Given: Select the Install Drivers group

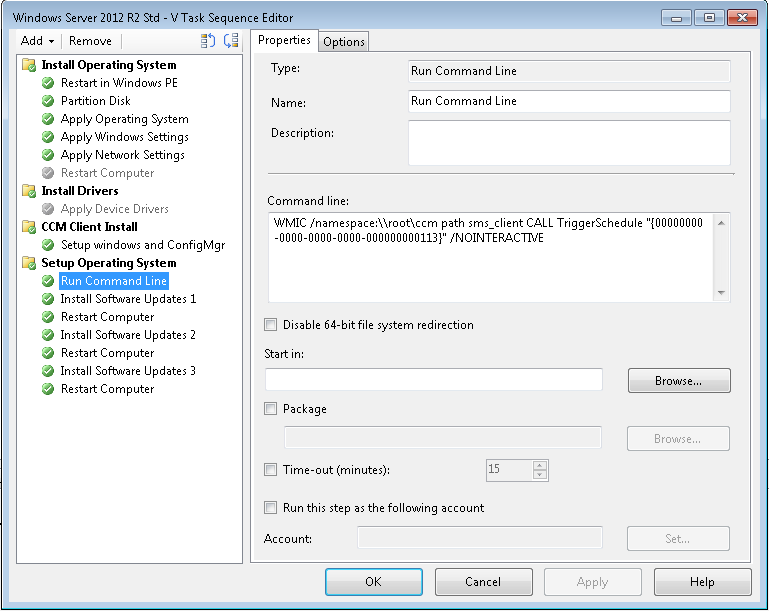Looking at the screenshot, I should point(80,191).
